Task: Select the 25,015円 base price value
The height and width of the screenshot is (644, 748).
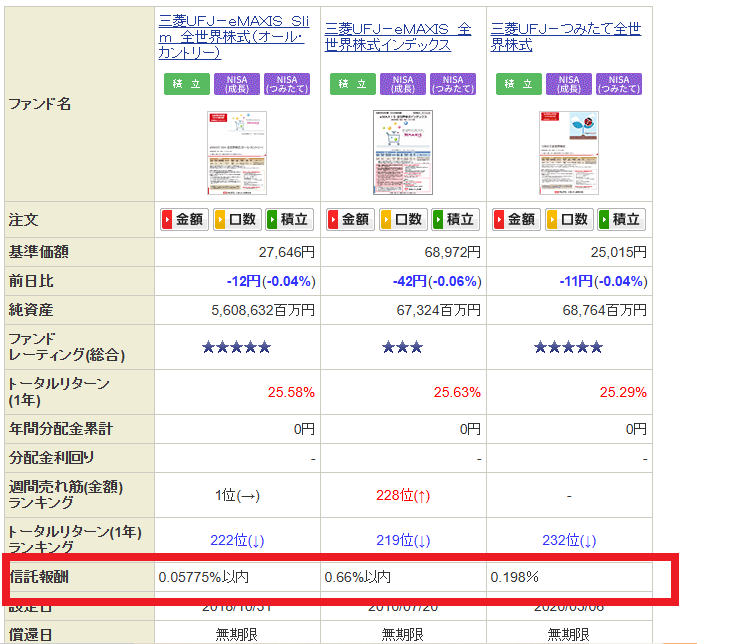Action: point(619,252)
